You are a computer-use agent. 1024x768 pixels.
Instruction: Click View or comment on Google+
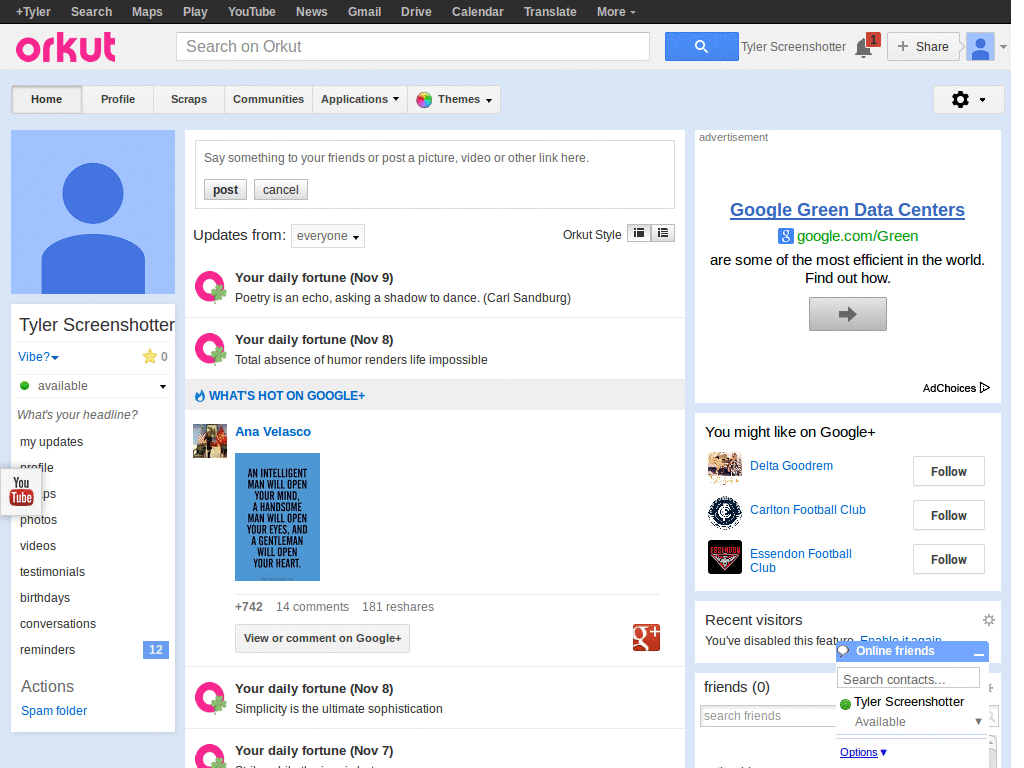click(x=323, y=638)
